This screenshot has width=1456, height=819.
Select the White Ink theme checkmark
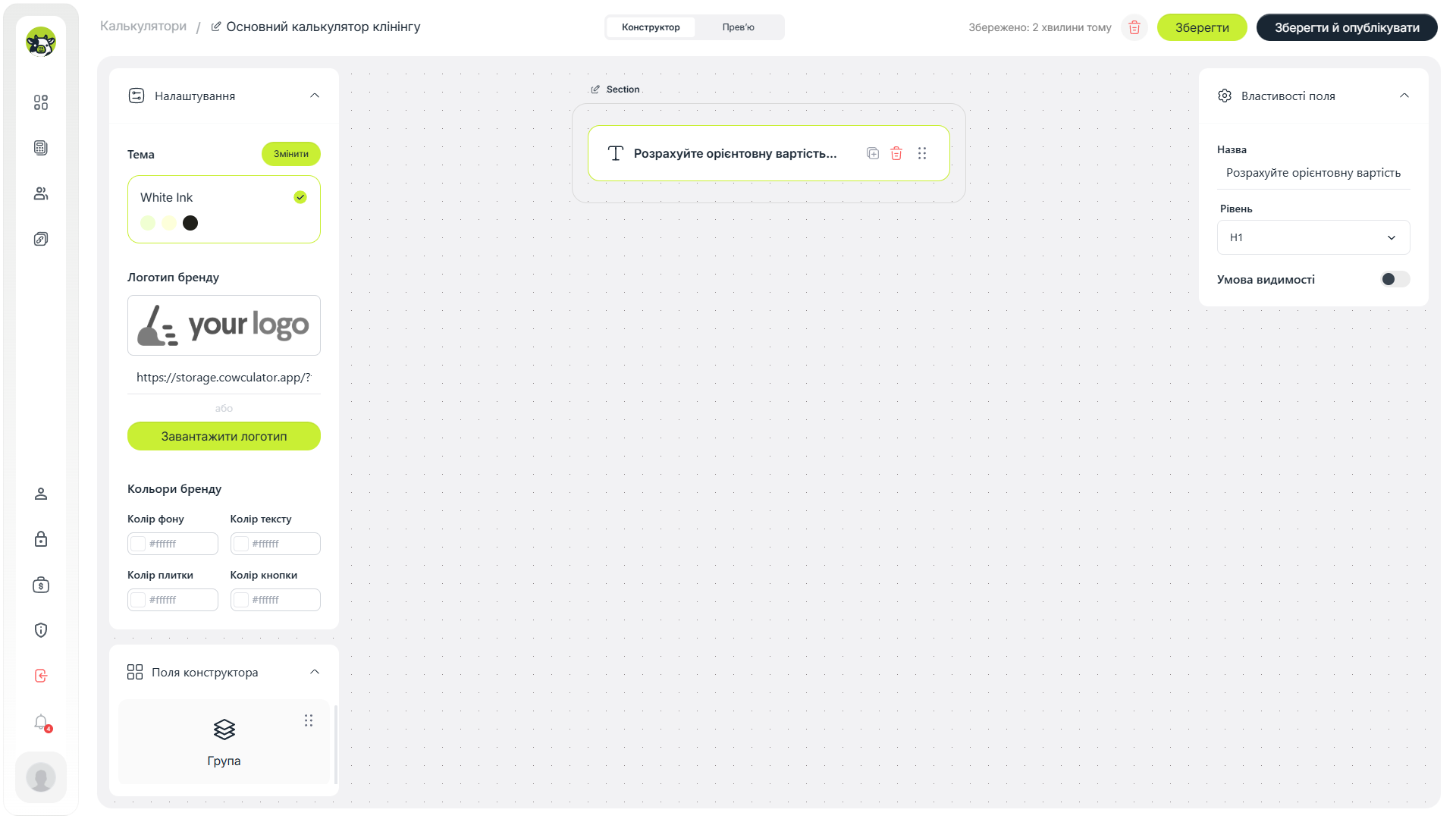300,197
